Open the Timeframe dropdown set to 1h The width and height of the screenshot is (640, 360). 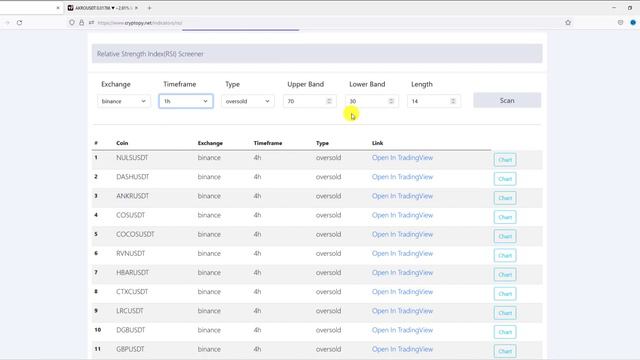(186, 101)
